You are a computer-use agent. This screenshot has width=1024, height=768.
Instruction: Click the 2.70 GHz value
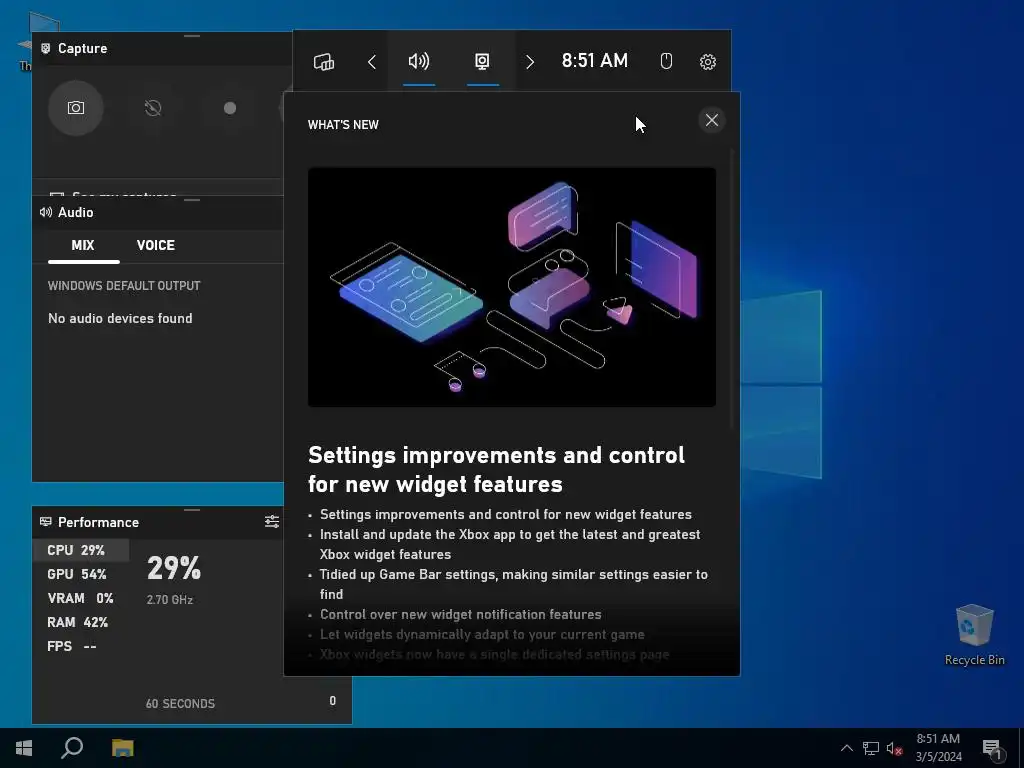click(170, 600)
